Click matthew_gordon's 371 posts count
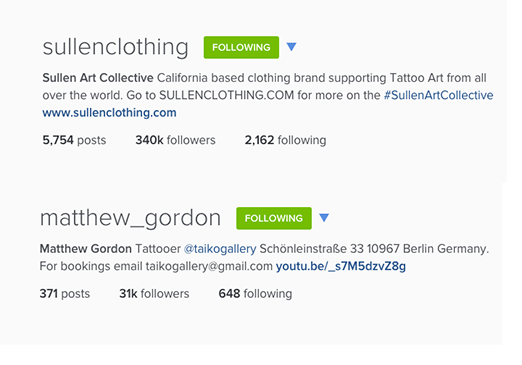522x365 pixels. (65, 294)
